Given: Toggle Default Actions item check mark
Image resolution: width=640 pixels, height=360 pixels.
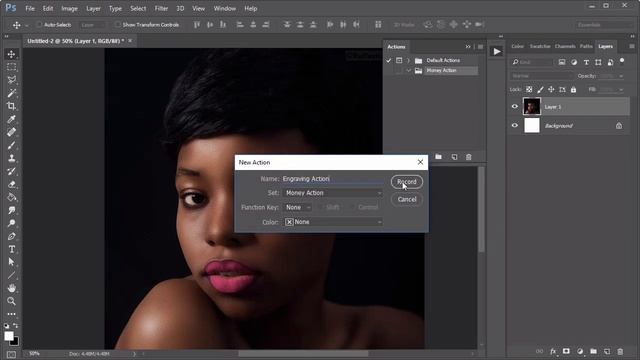Looking at the screenshot, I should pos(389,60).
